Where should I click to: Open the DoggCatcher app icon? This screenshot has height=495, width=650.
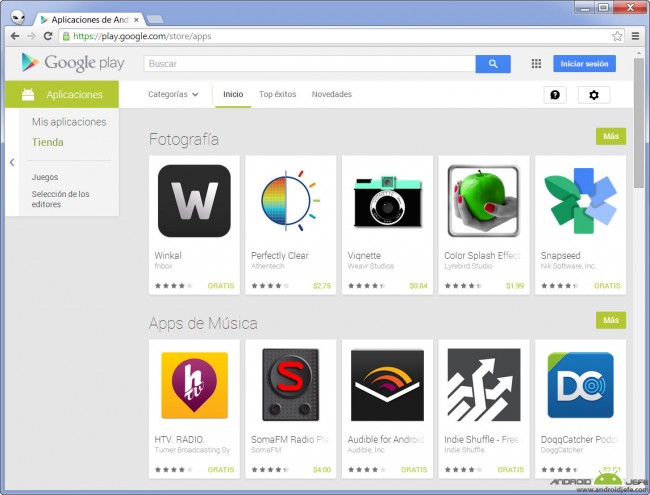point(580,385)
